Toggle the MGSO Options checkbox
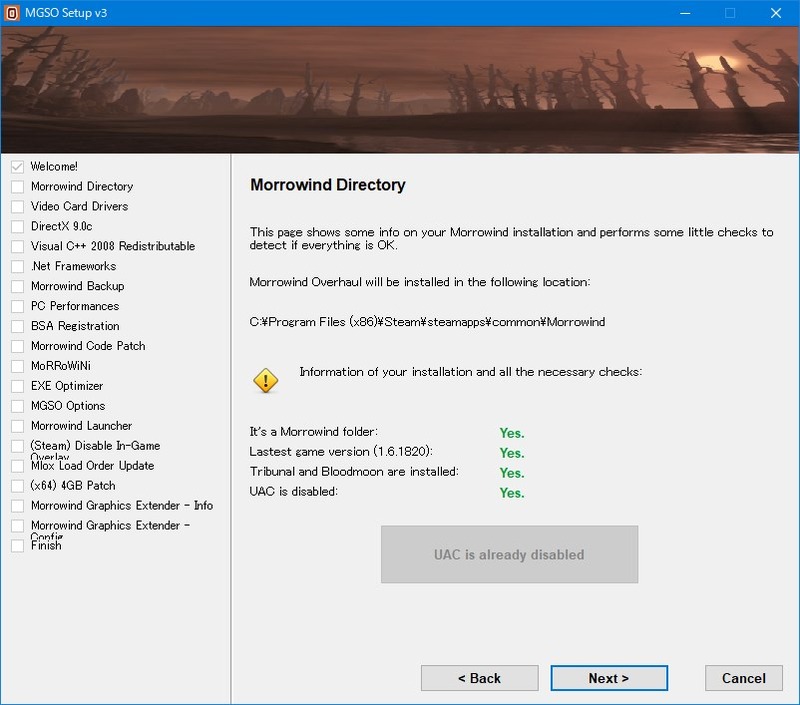This screenshot has width=800, height=705. pyautogui.click(x=17, y=406)
